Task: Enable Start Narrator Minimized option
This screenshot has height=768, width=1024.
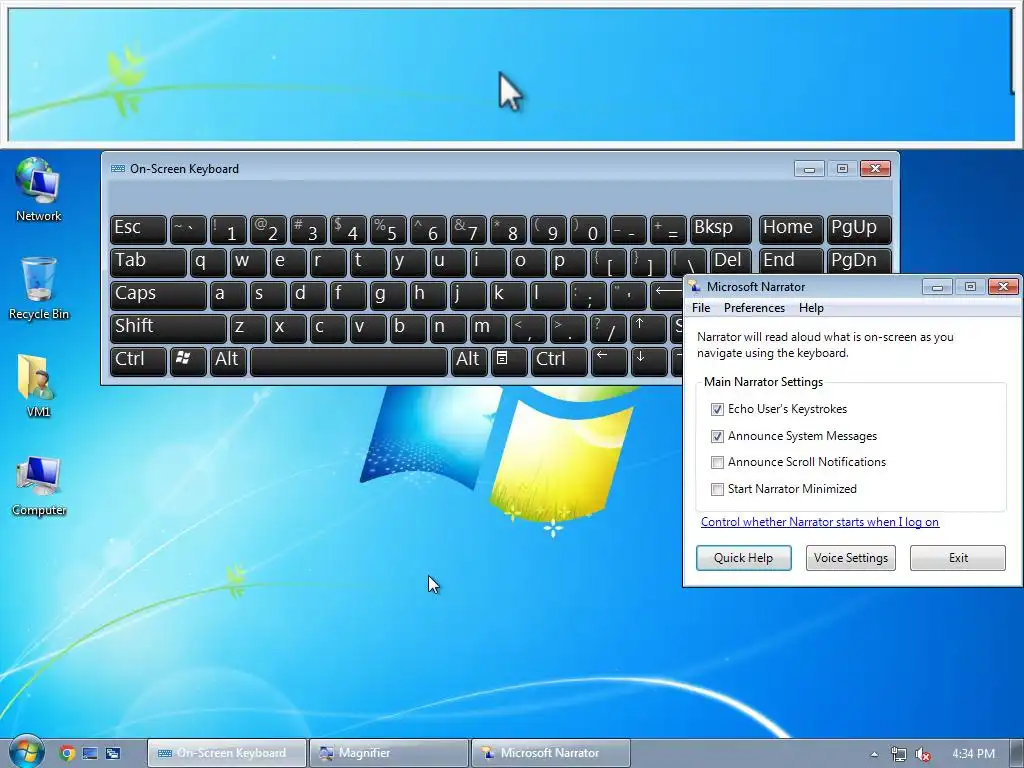Action: click(717, 489)
